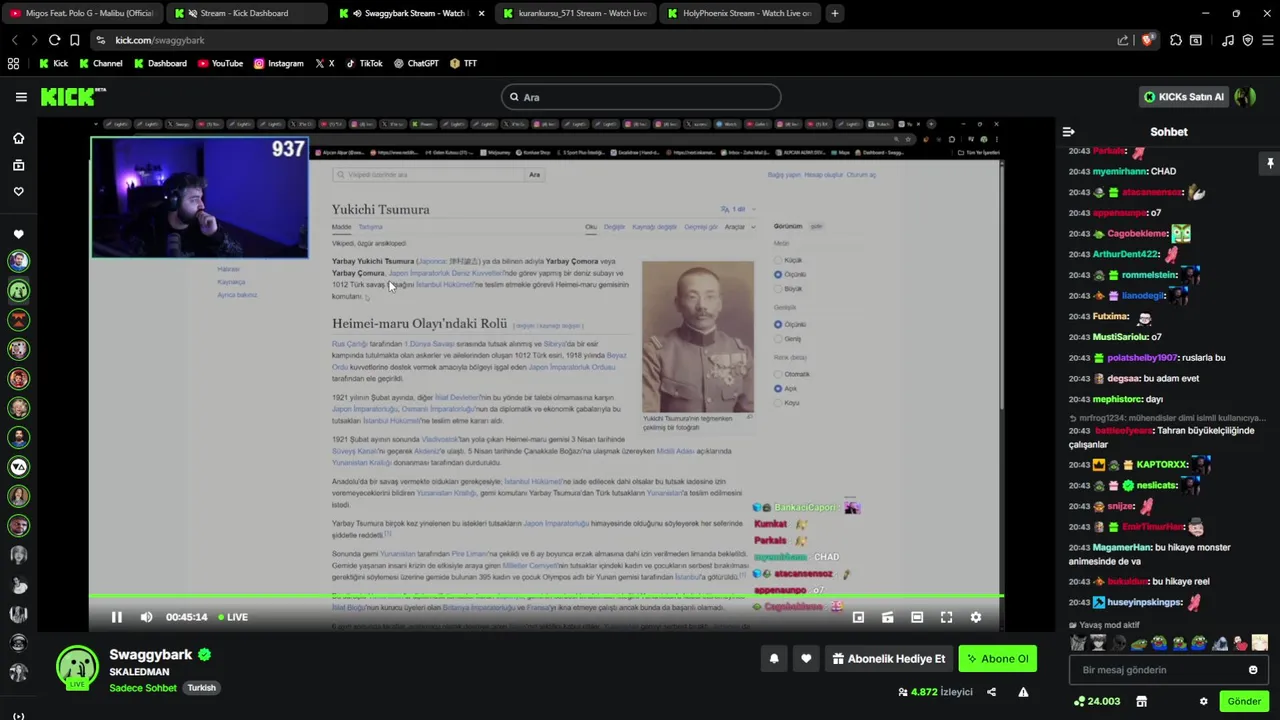This screenshot has width=1280, height=720.
Task: Open the ChatGPT bookmark
Action: coord(416,63)
